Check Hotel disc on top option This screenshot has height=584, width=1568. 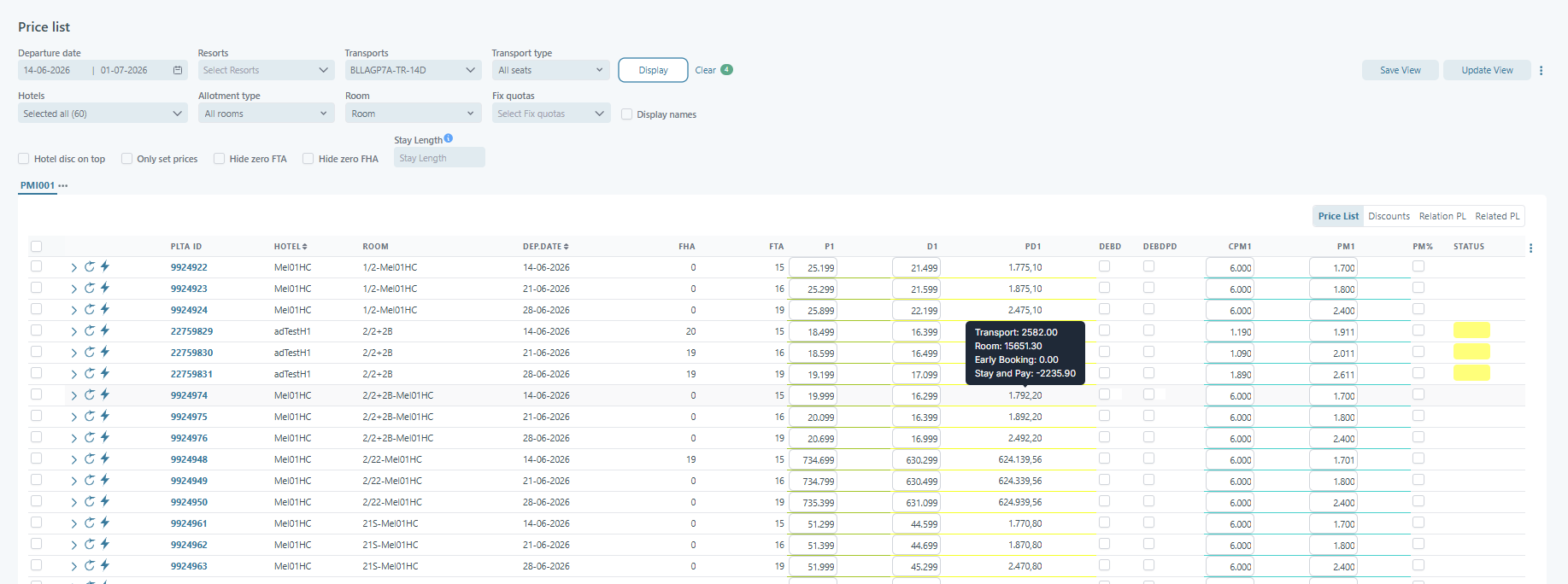tap(24, 159)
